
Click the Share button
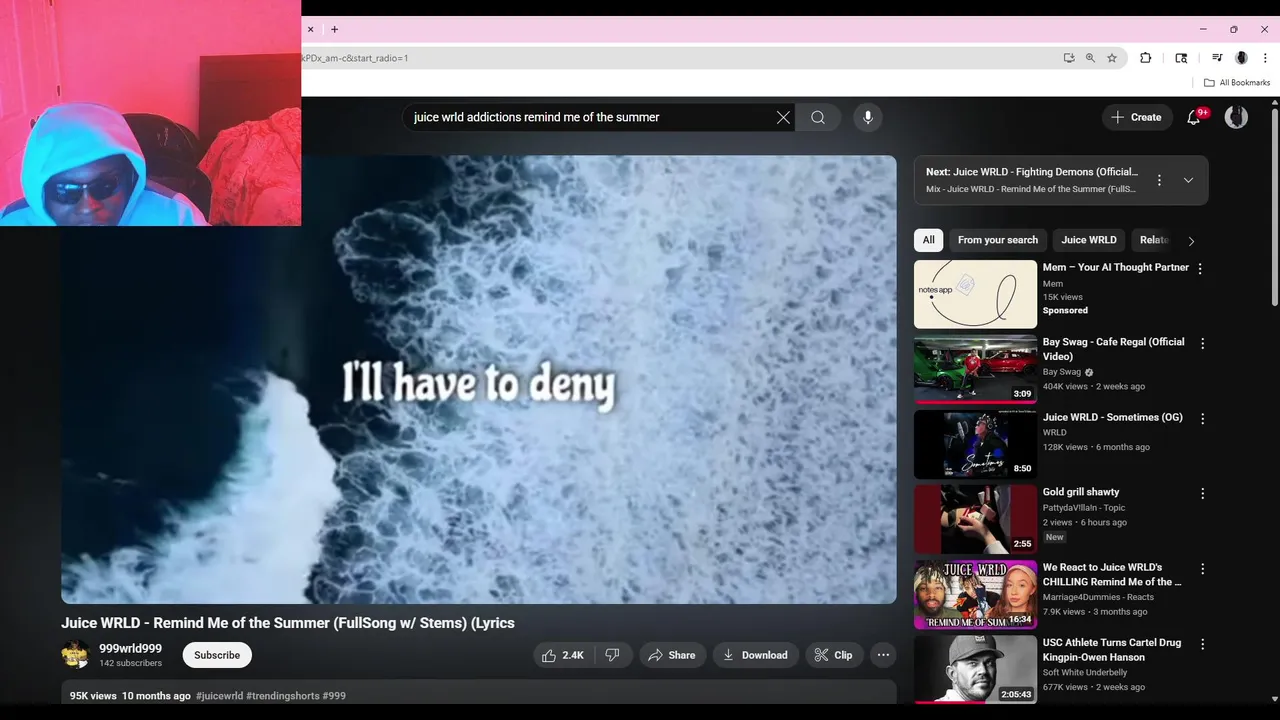pyautogui.click(x=672, y=655)
